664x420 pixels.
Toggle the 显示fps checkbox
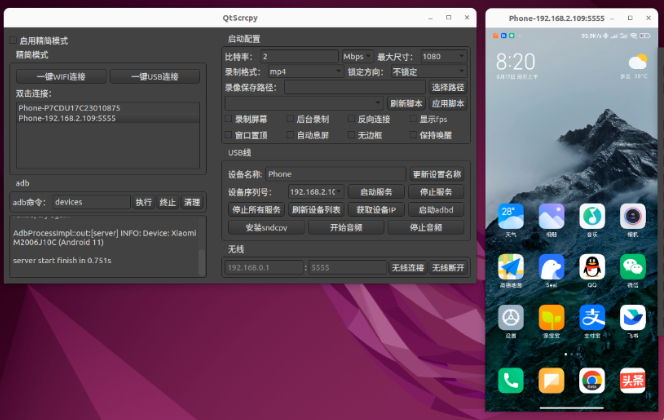tap(413, 119)
